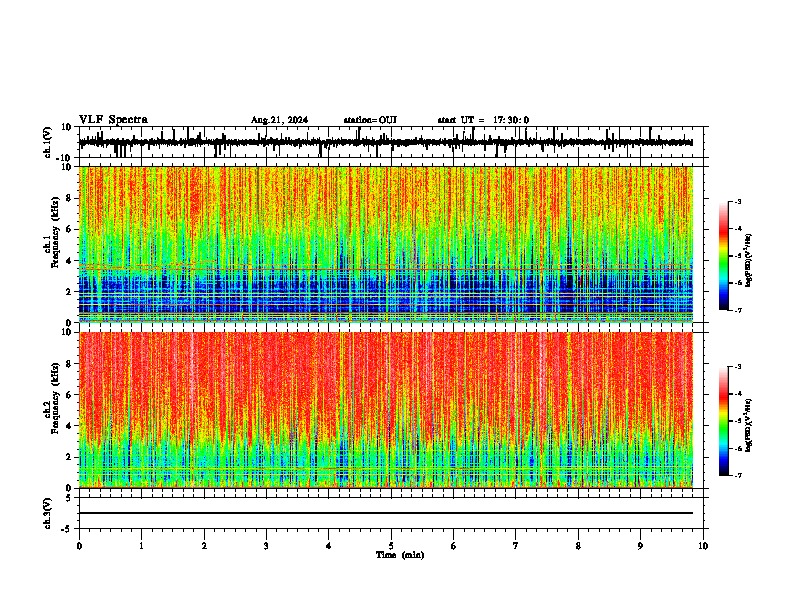Click the "8" kHz tick of ch.1 spectrogram
This screenshot has width=792, height=612.
69,198
